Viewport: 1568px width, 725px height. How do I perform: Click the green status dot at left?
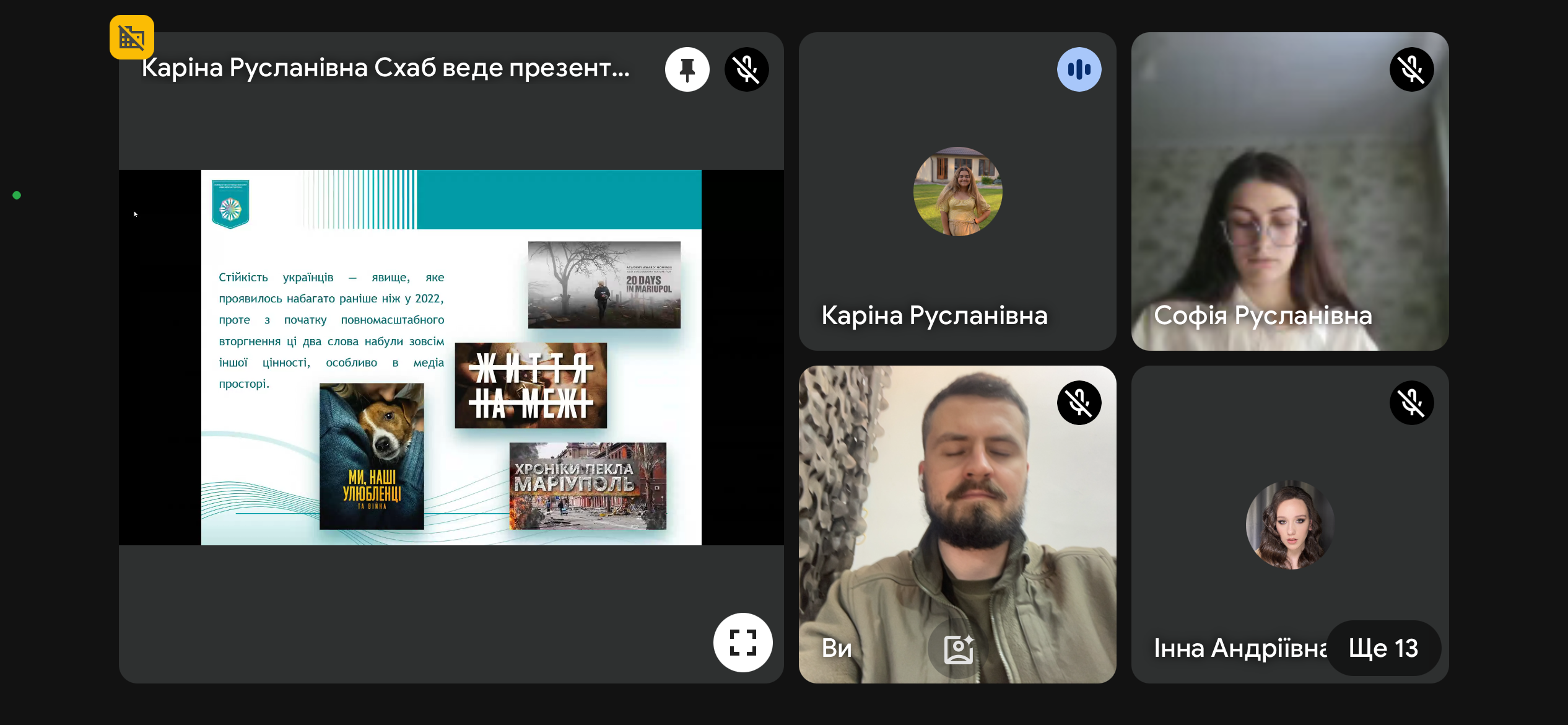coord(17,195)
